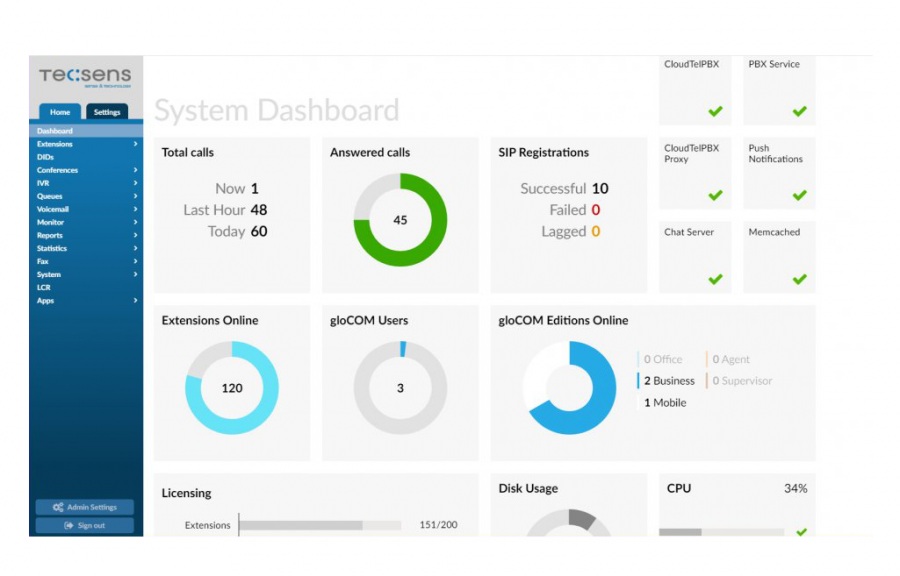Click the Memcached status checkmark
Screen dimensions: 900x576
click(800, 279)
